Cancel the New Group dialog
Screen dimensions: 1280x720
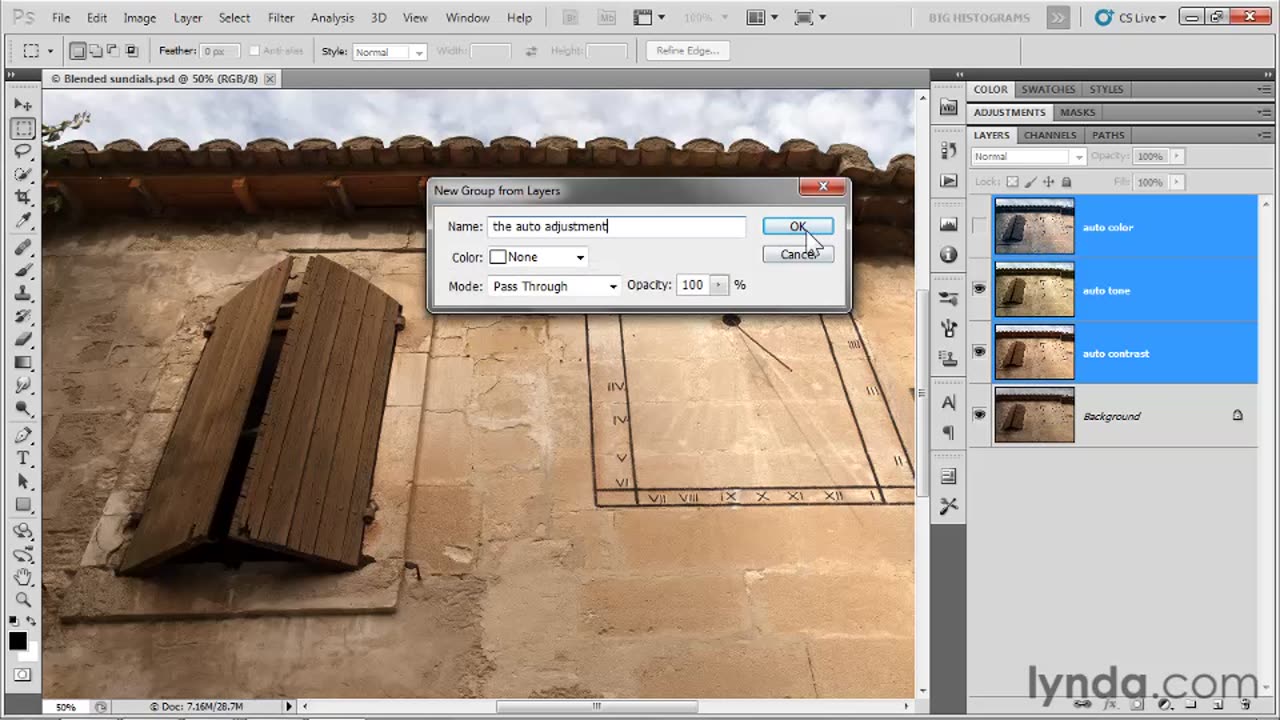point(797,254)
